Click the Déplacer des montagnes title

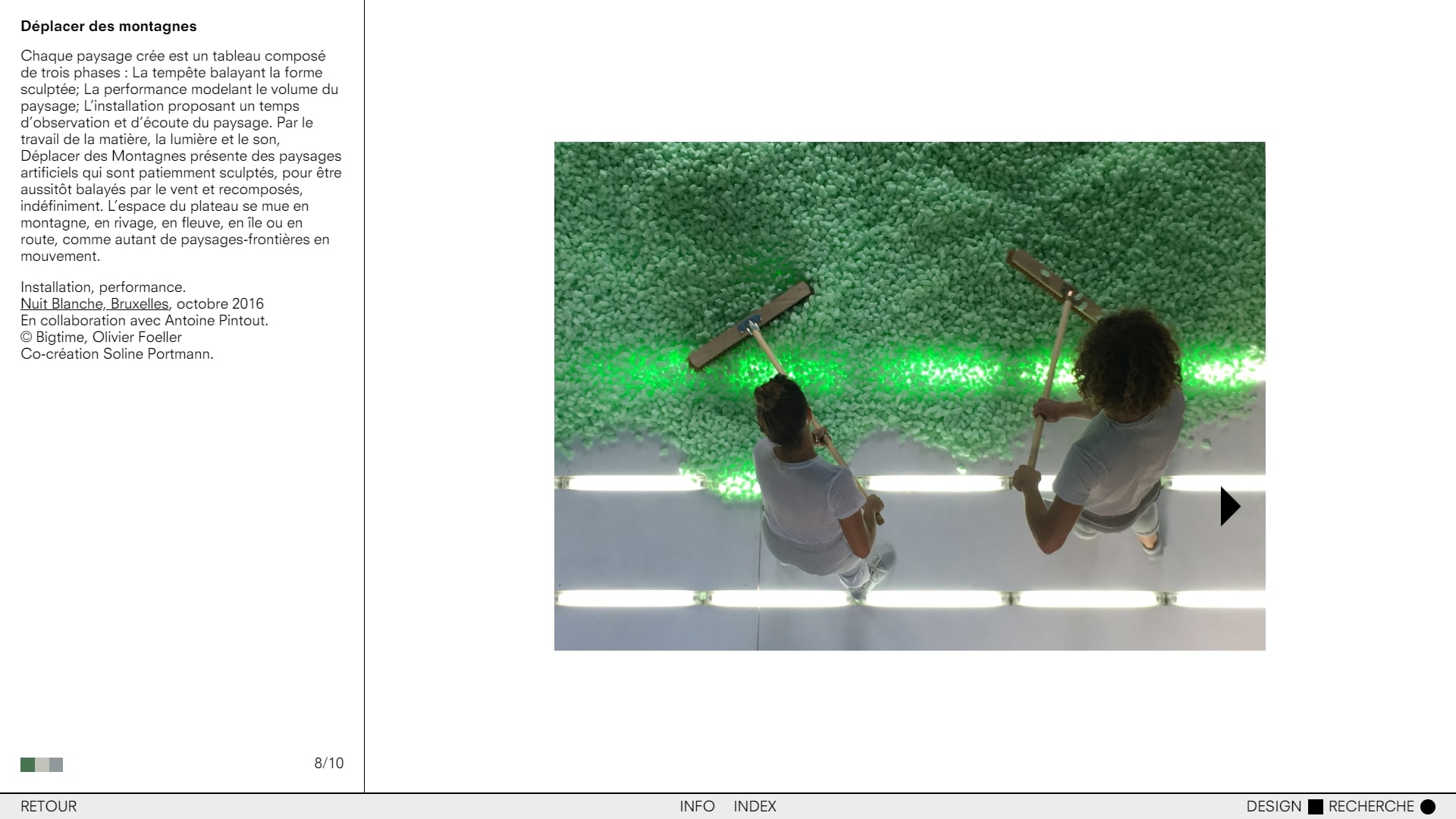pyautogui.click(x=108, y=27)
